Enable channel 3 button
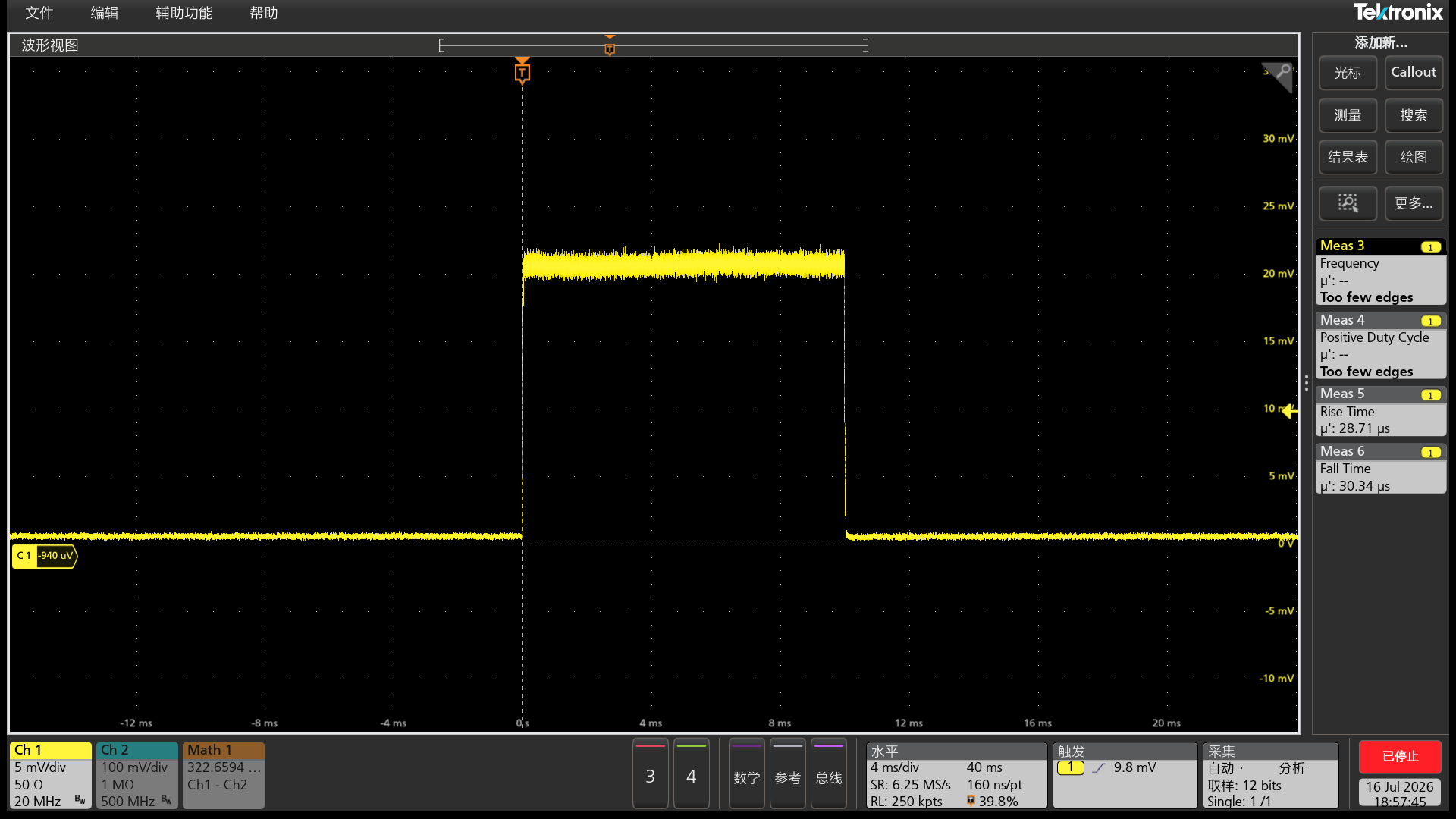The height and width of the screenshot is (819, 1456). pyautogui.click(x=650, y=775)
